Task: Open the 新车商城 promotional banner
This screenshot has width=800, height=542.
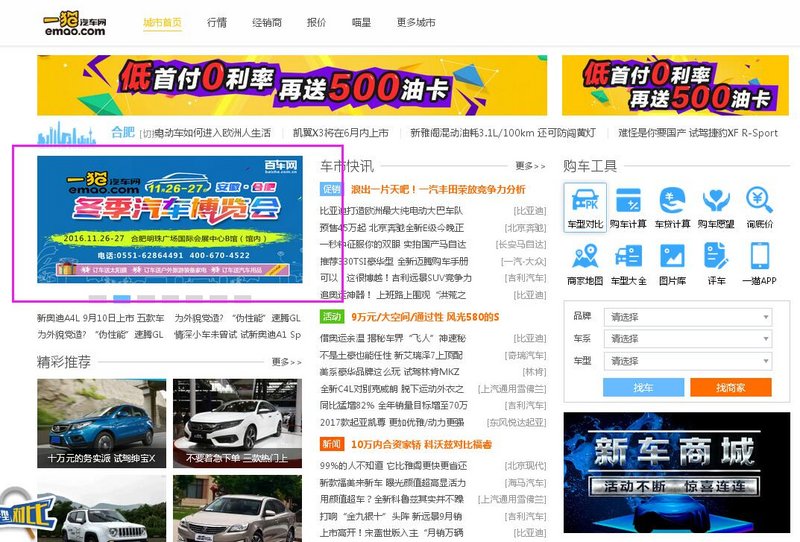Action: click(677, 473)
